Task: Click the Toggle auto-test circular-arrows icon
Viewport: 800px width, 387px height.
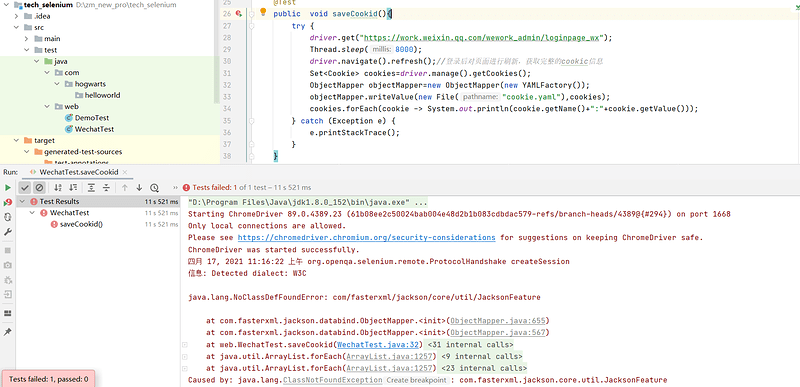Action: coord(8,217)
